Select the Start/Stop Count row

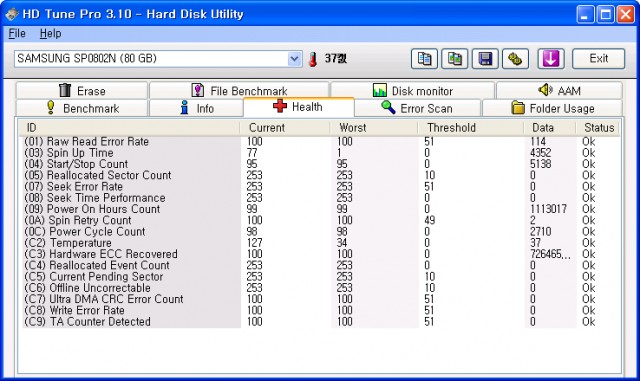(320, 164)
